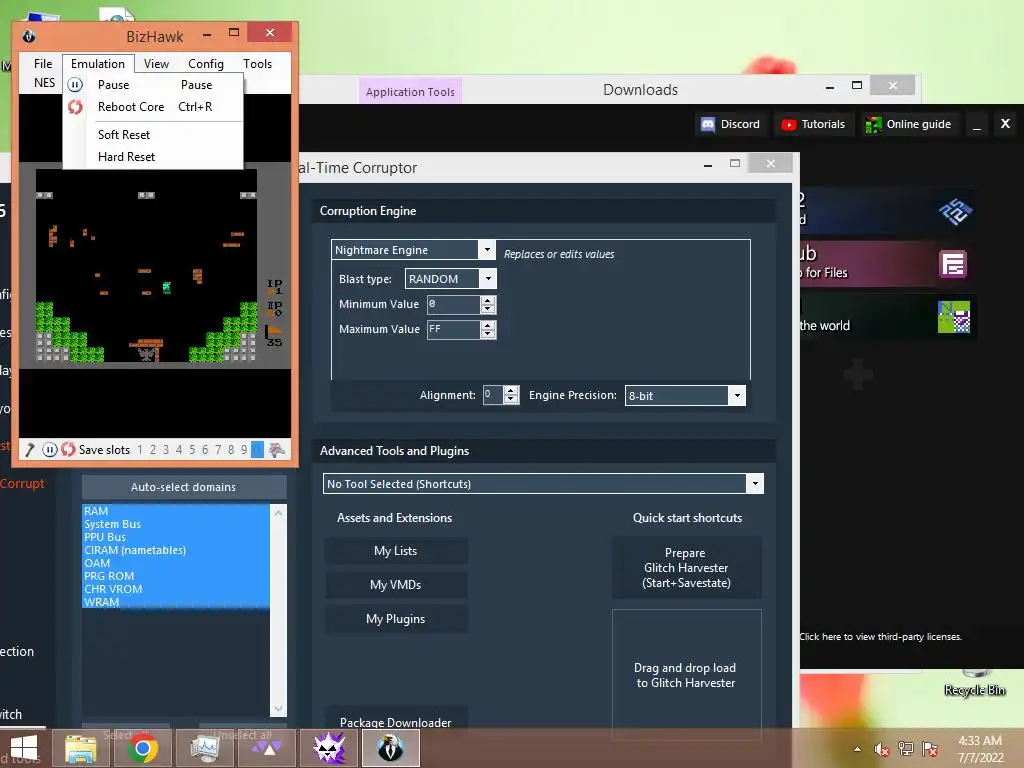
Task: Select the PRG ROM memory domain
Action: pyautogui.click(x=176, y=576)
